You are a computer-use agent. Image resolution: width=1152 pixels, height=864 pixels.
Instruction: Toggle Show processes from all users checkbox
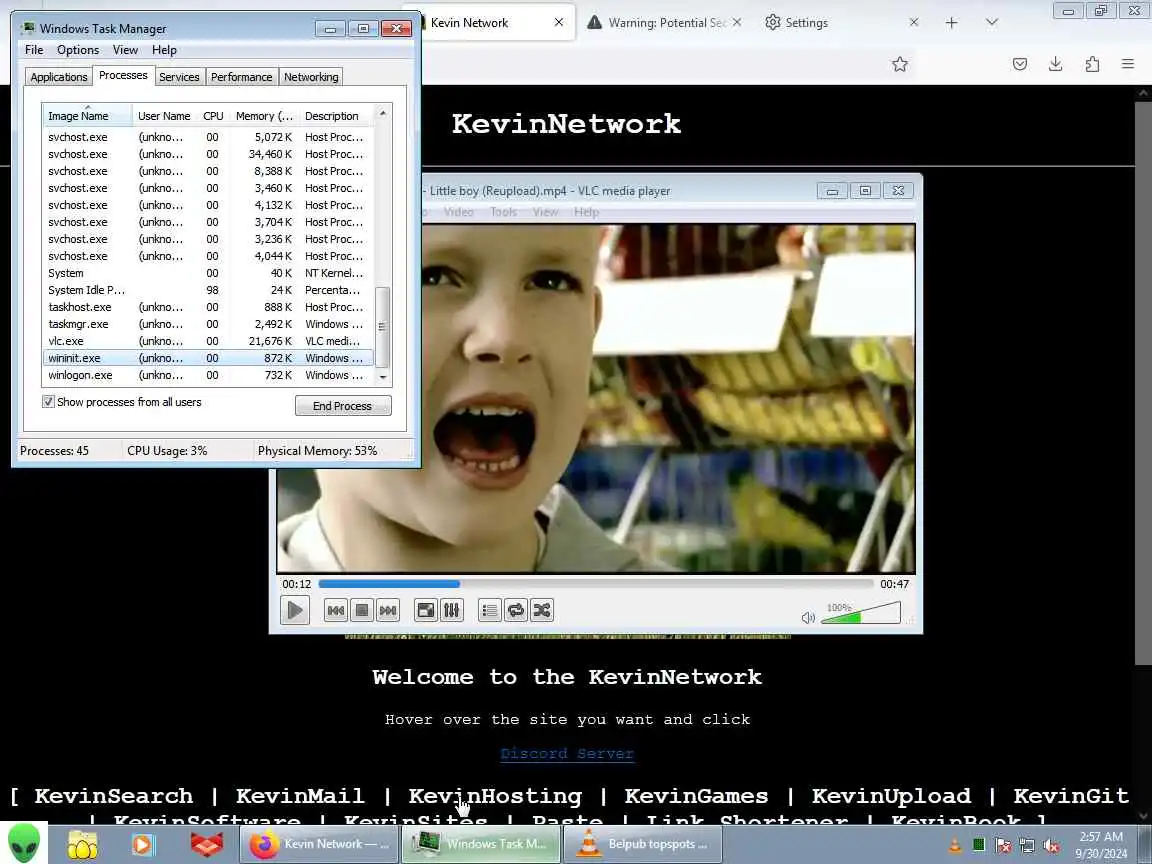pyautogui.click(x=48, y=402)
